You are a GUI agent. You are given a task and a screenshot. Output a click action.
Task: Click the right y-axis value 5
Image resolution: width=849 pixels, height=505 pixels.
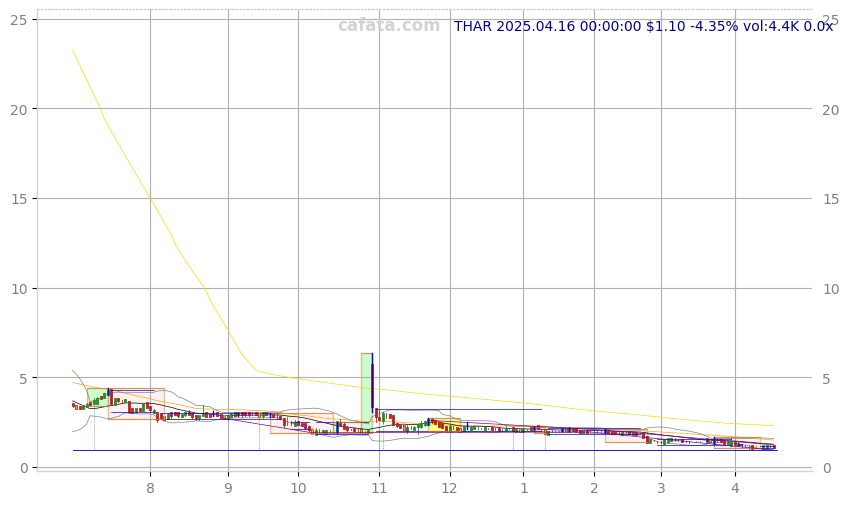point(826,379)
